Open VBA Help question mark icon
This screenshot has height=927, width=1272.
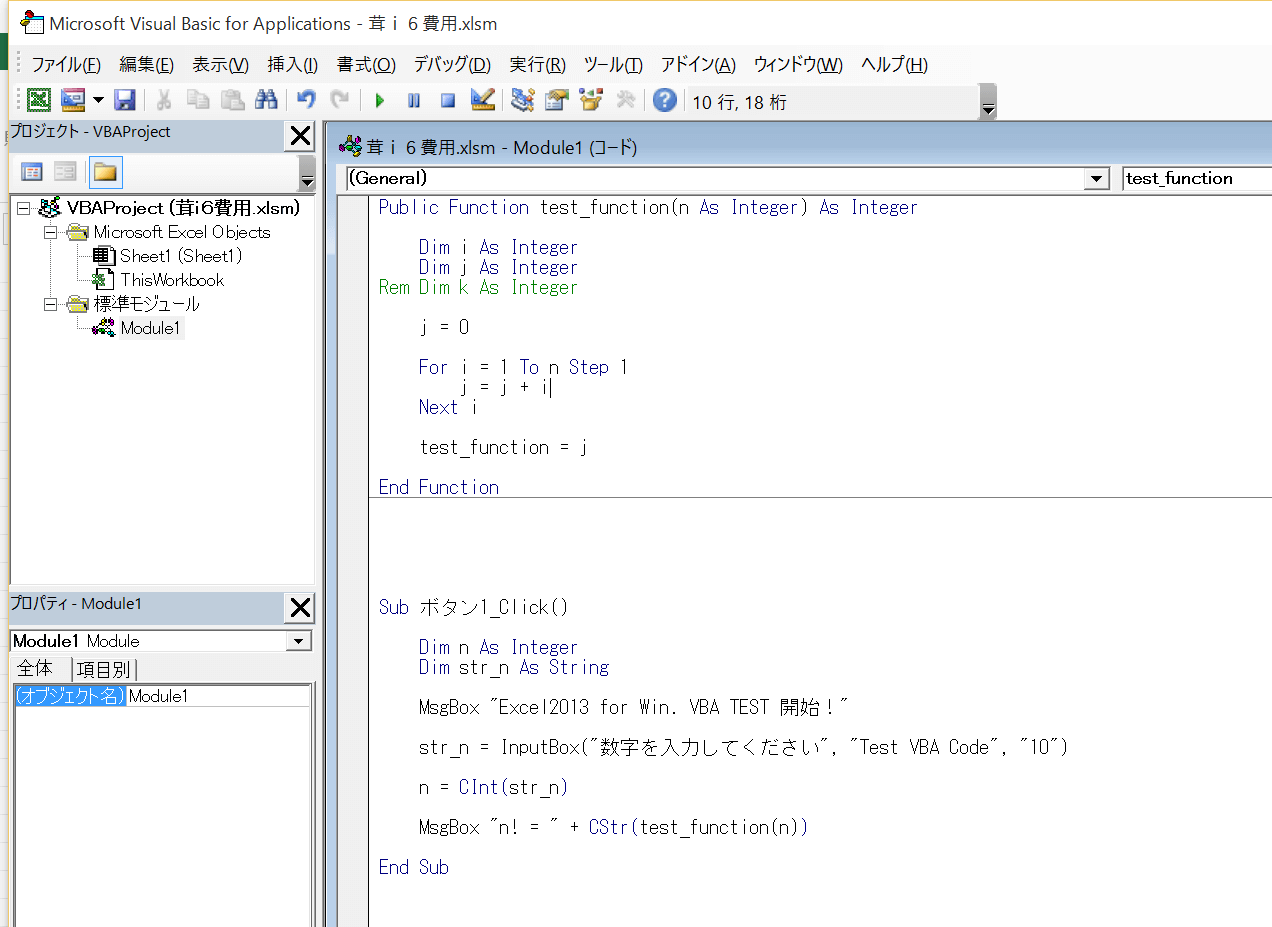(x=665, y=100)
